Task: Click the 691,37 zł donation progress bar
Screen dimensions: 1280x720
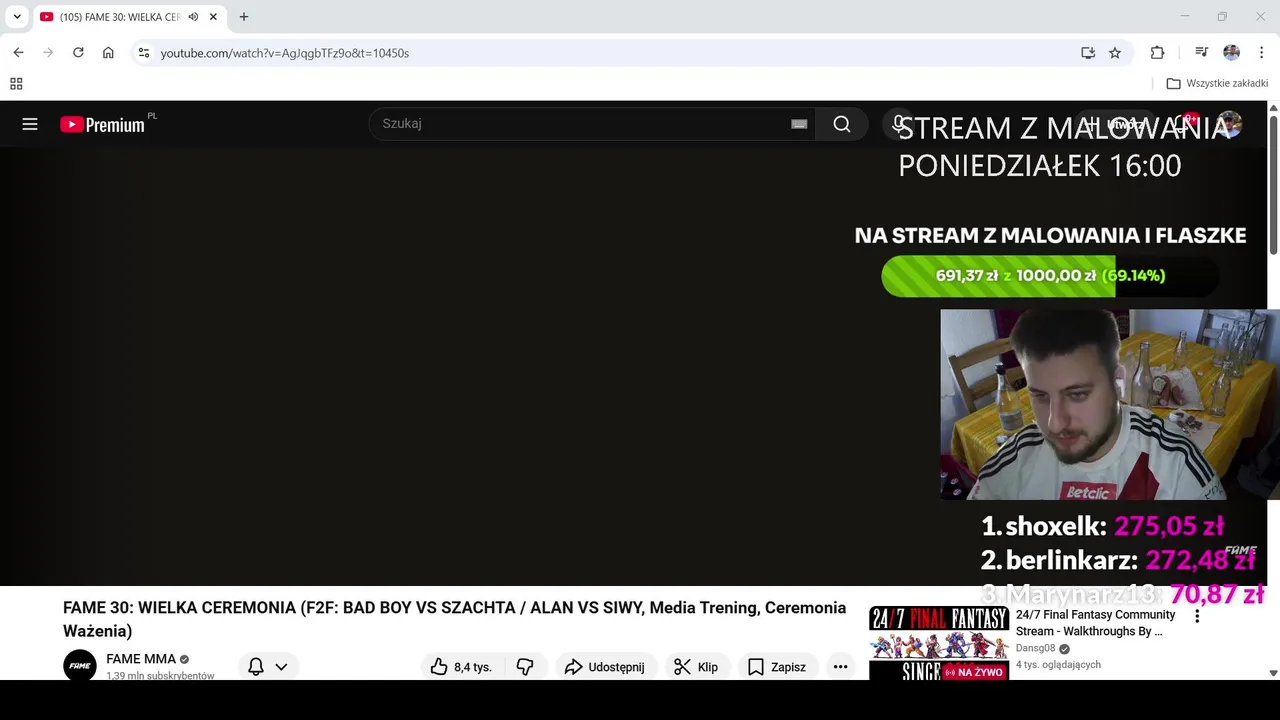Action: [1050, 276]
